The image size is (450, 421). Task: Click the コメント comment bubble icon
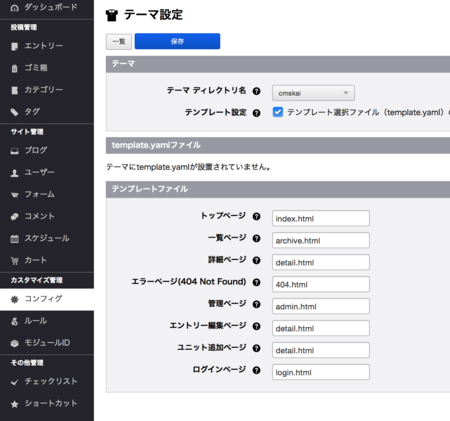tap(14, 217)
